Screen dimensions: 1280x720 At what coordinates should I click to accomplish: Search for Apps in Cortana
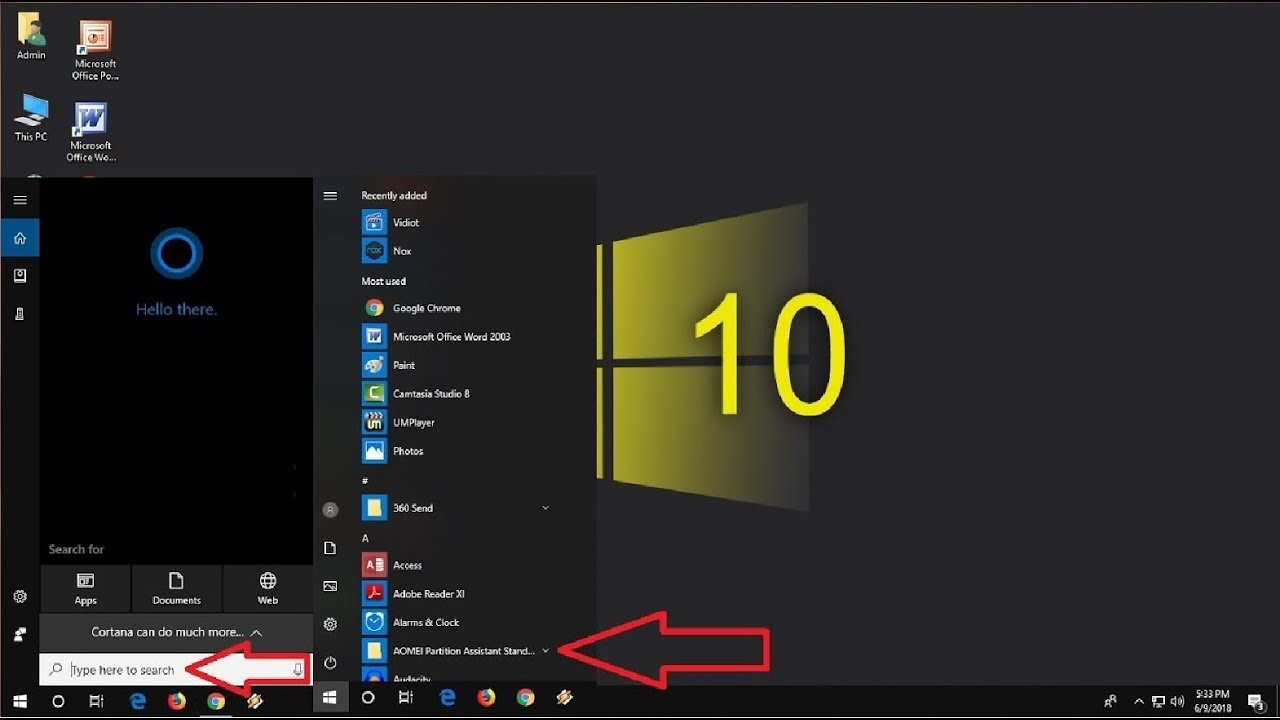[85, 589]
